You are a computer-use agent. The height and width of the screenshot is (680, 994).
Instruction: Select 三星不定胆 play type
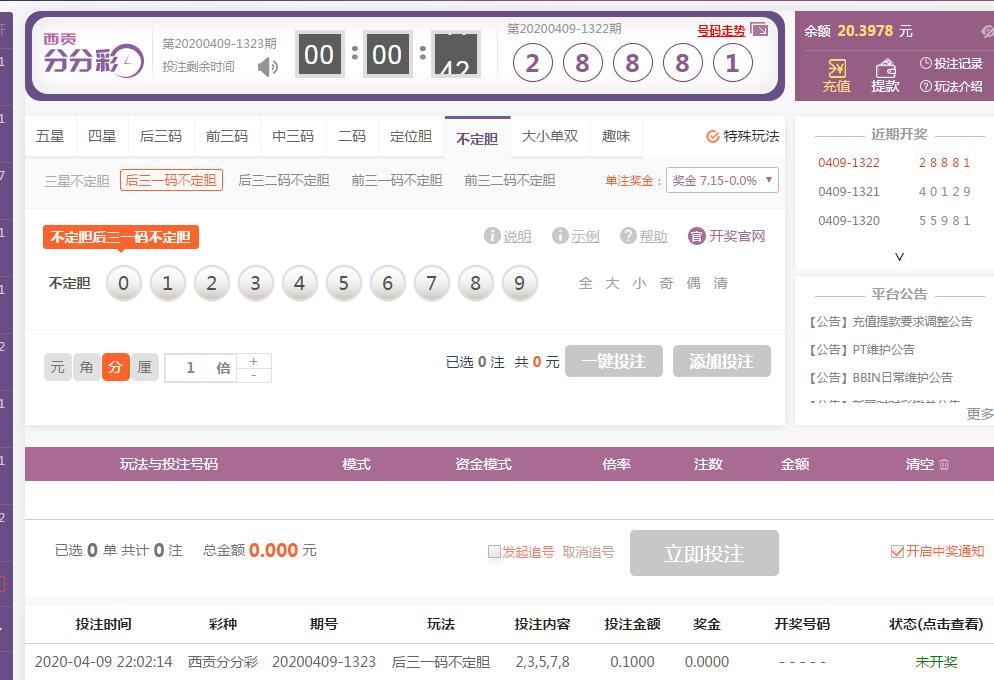click(x=77, y=181)
